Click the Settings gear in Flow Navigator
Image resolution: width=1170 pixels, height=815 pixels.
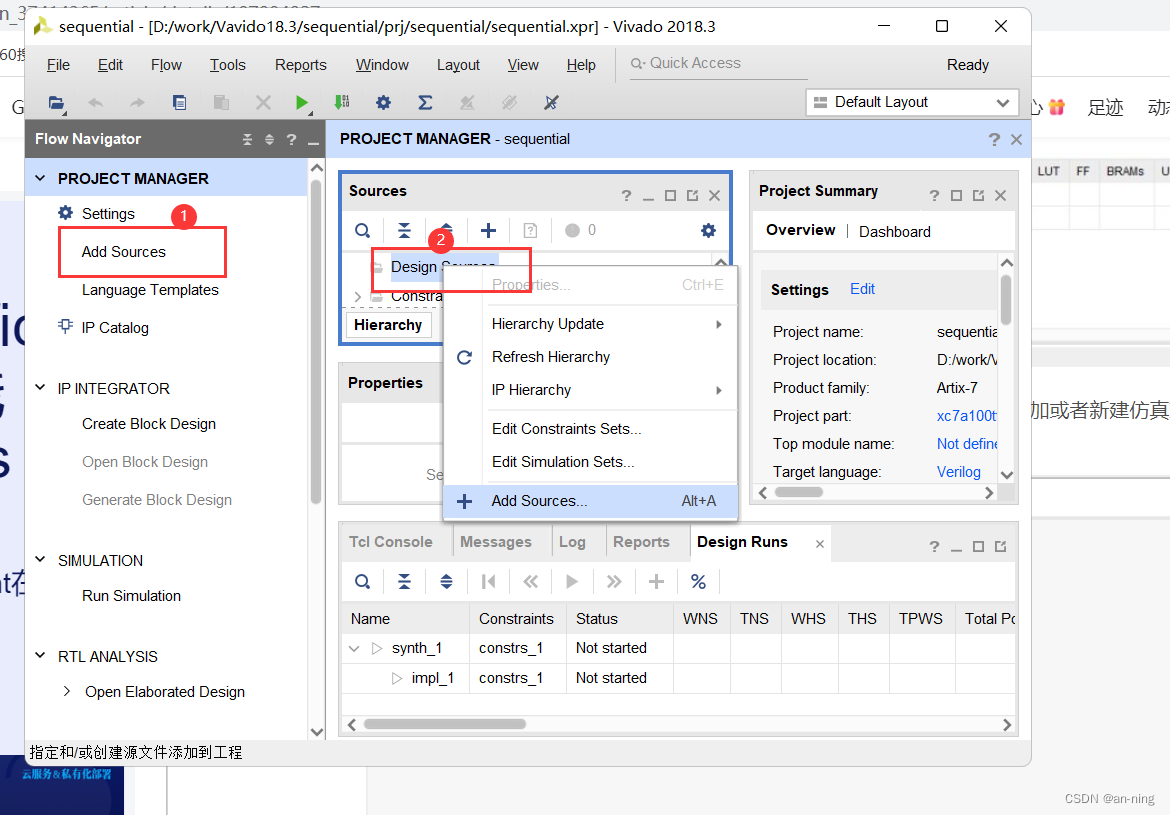pyautogui.click(x=66, y=213)
